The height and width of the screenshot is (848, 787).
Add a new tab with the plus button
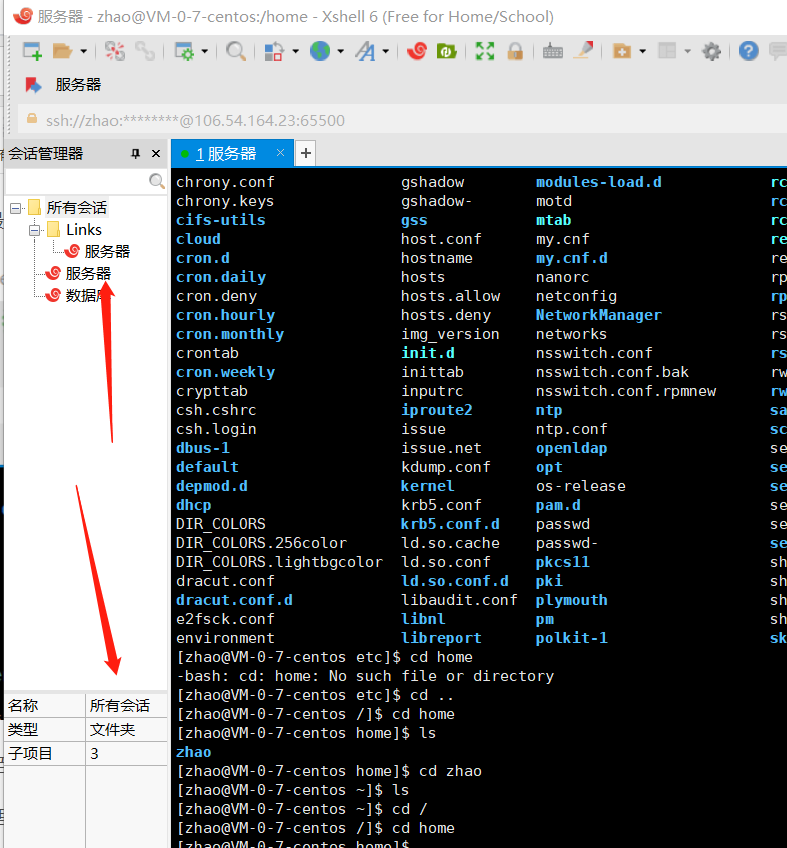(306, 153)
